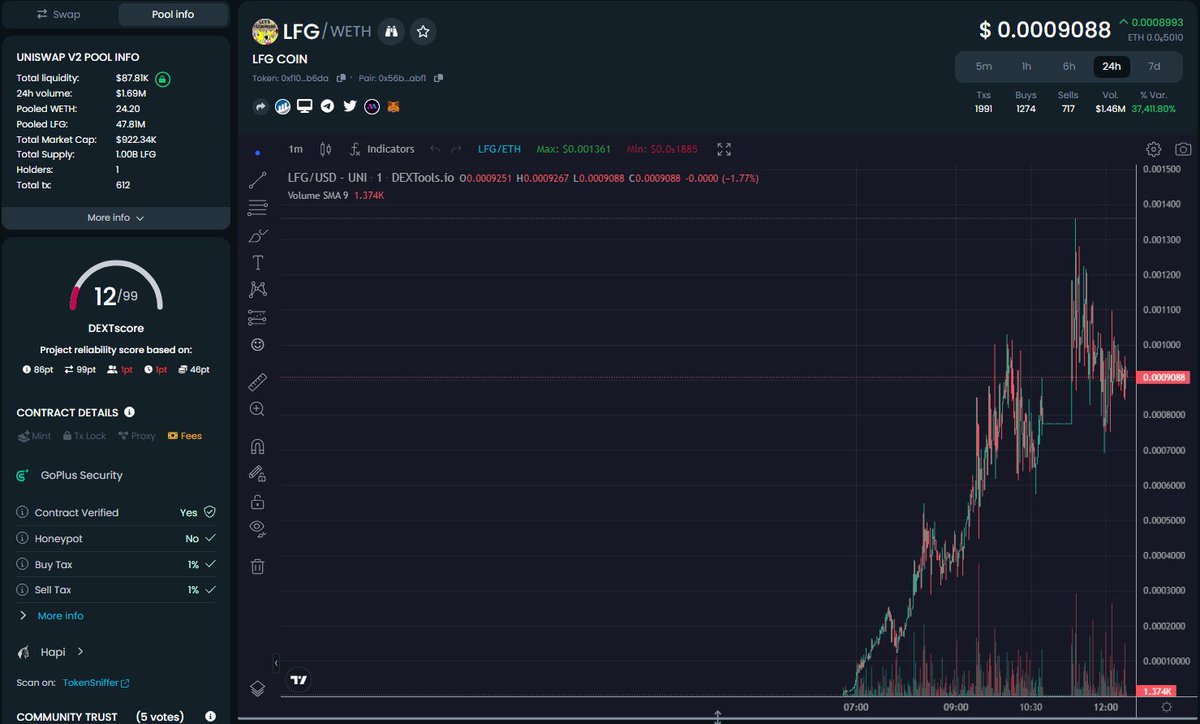The height and width of the screenshot is (724, 1200).
Task: Enter fullscreen chart mode
Action: 724,149
